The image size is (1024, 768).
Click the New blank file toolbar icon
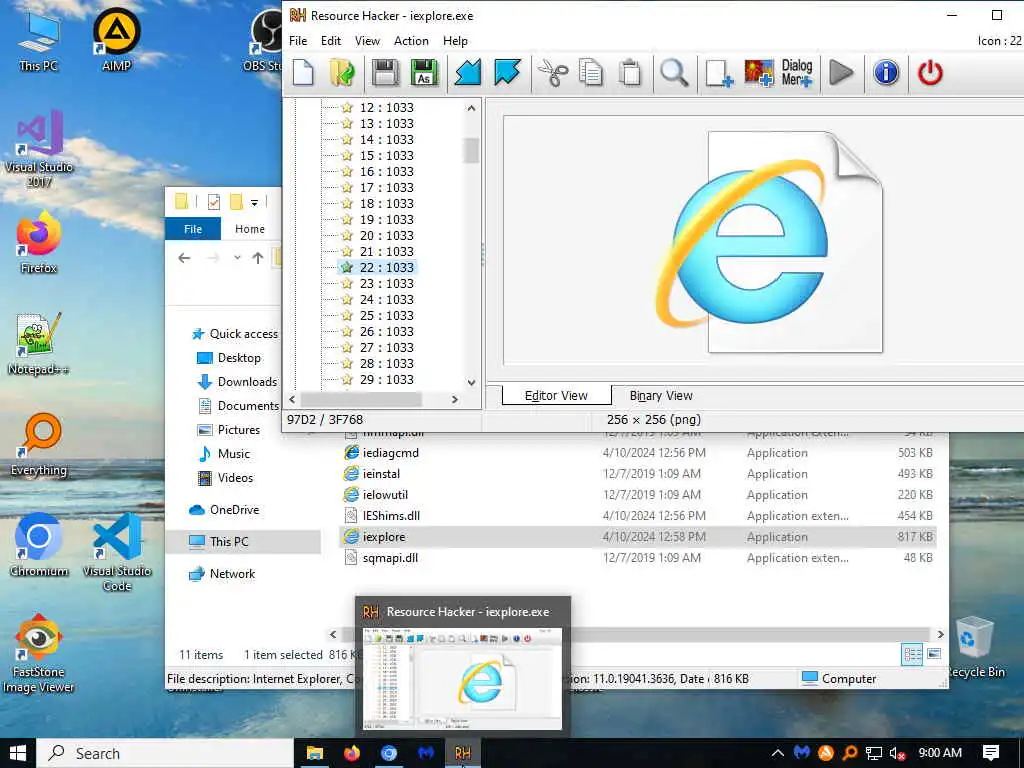coord(303,72)
